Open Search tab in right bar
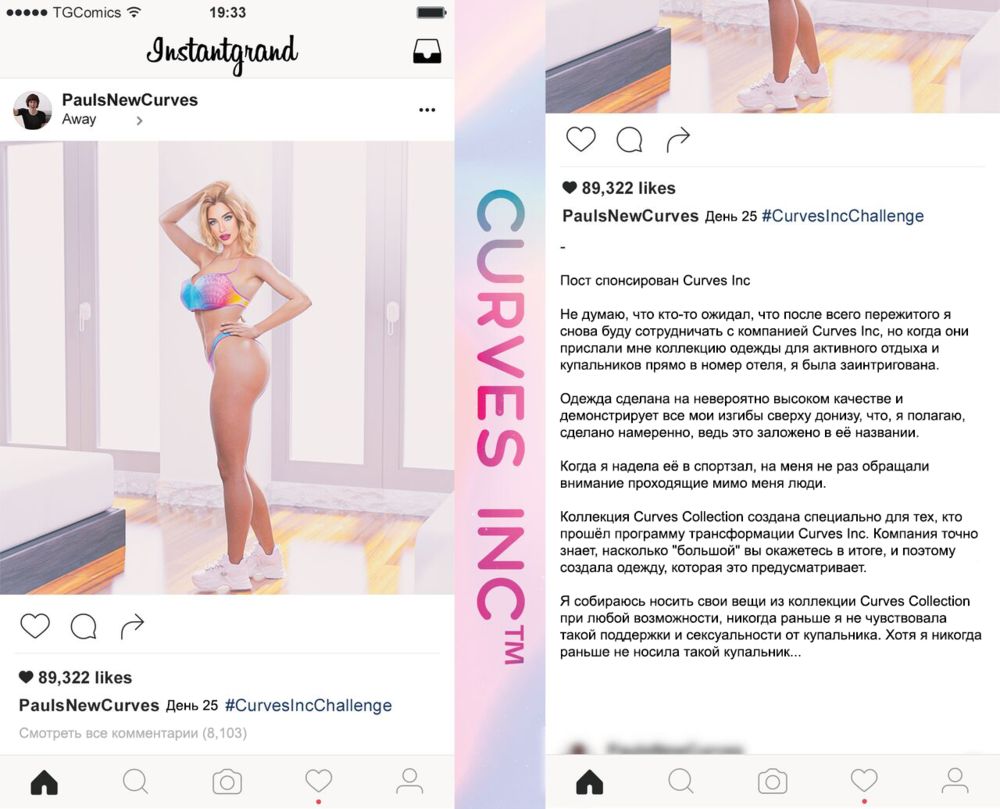 pos(681,781)
